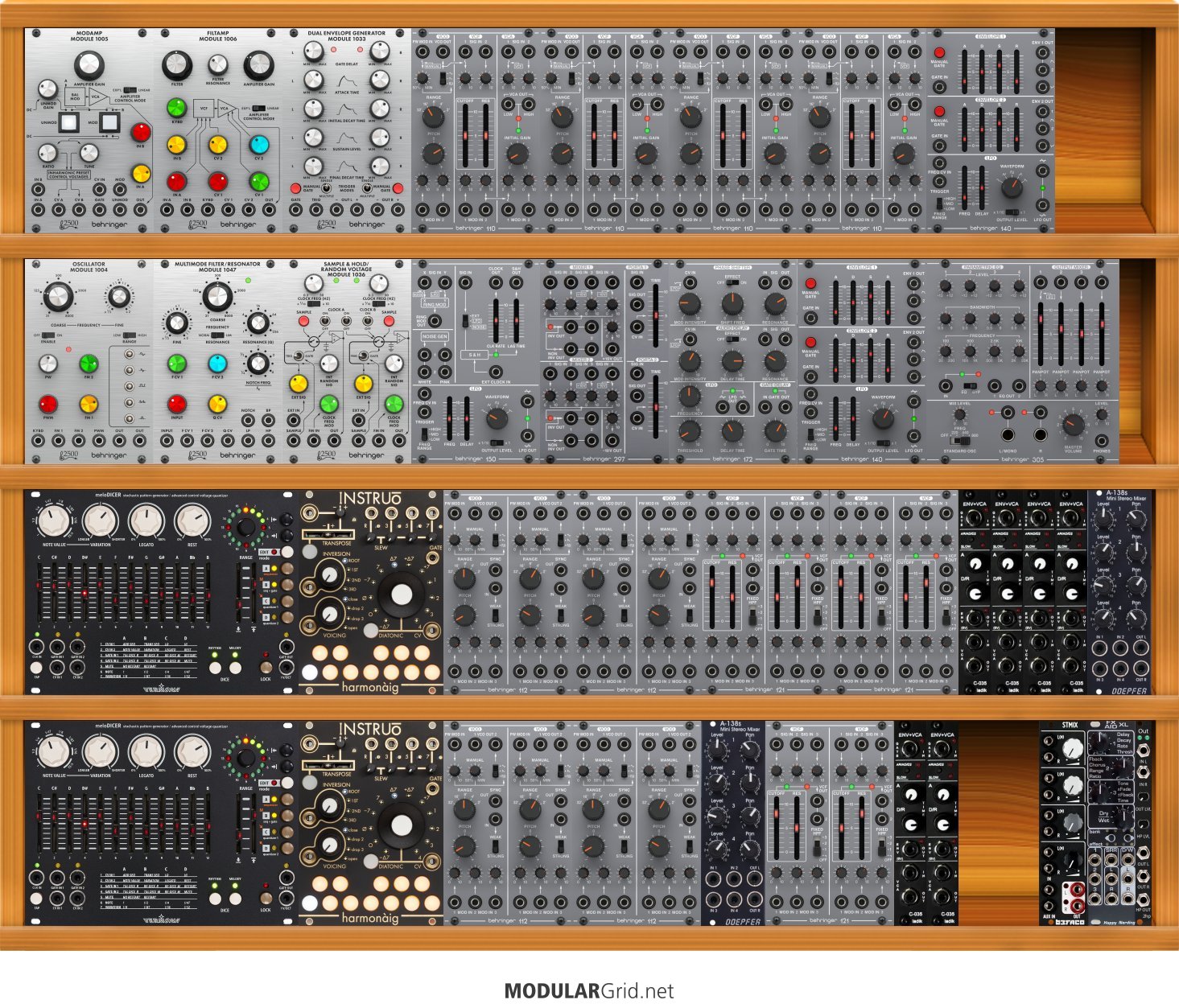Click the cyan CV 2 knob on Filtamp 1006
This screenshot has height=1008, width=1179.
coord(258,145)
